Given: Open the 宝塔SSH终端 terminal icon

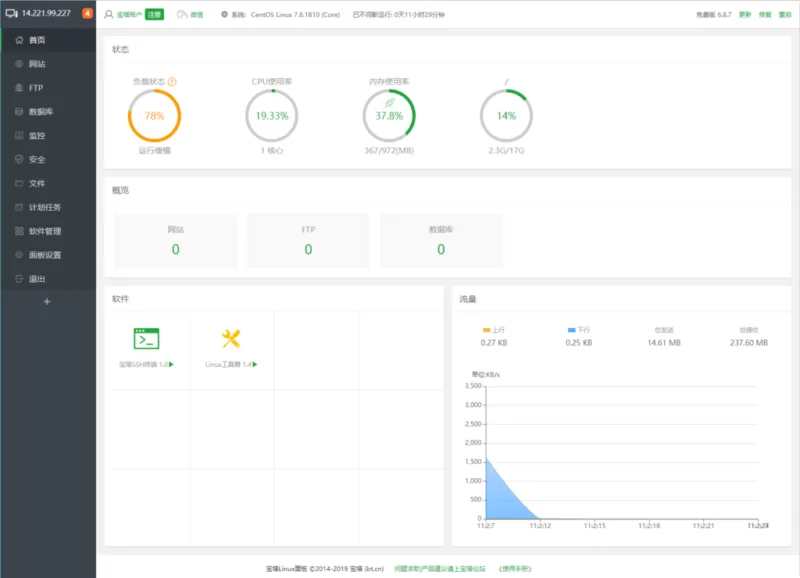Looking at the screenshot, I should [x=146, y=339].
